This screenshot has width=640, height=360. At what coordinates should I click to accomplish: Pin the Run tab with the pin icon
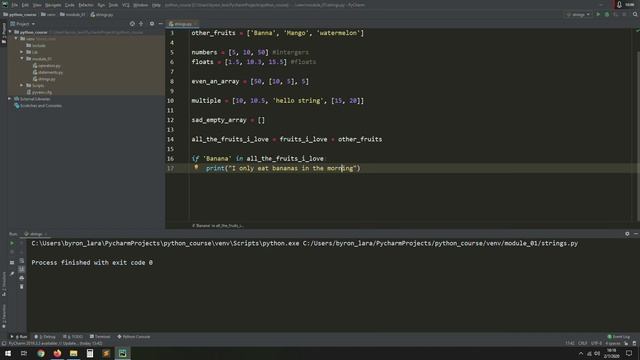(x=12, y=273)
